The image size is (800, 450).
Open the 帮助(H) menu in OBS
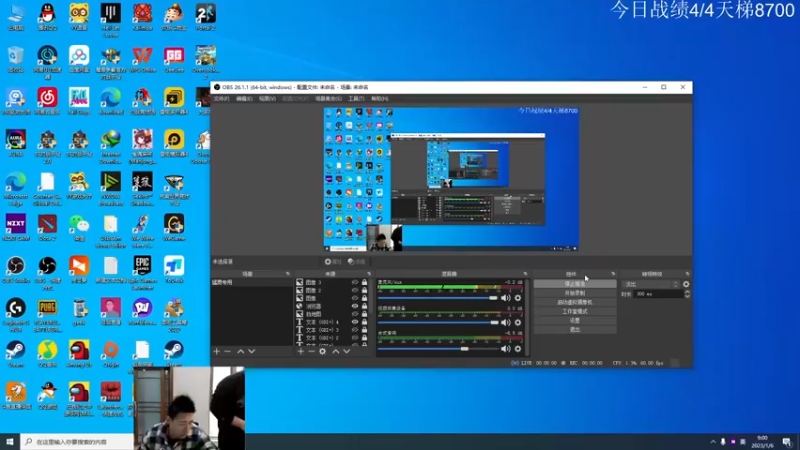point(379,98)
